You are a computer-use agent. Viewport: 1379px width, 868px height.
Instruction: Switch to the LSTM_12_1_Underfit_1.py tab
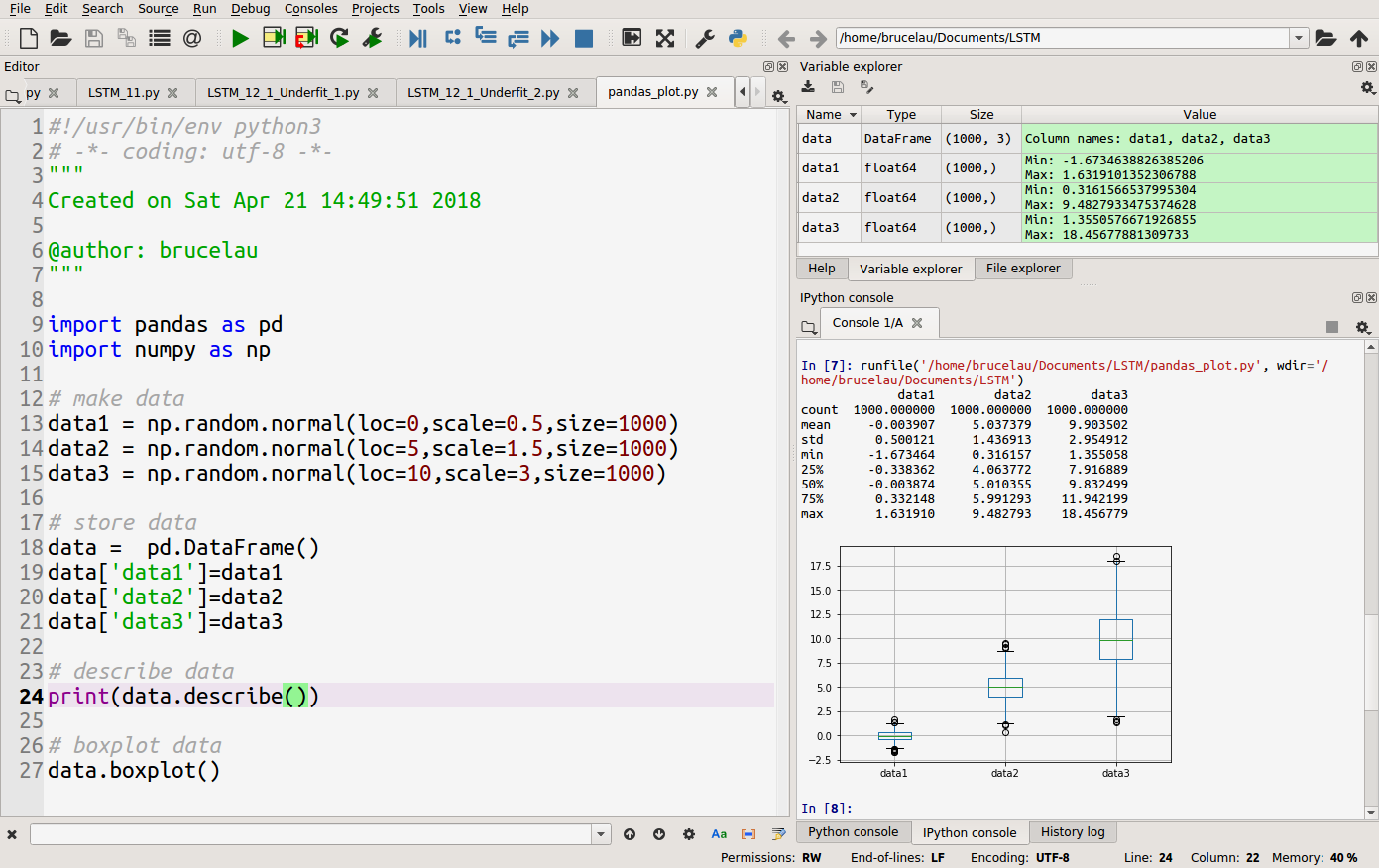pyautogui.click(x=284, y=92)
